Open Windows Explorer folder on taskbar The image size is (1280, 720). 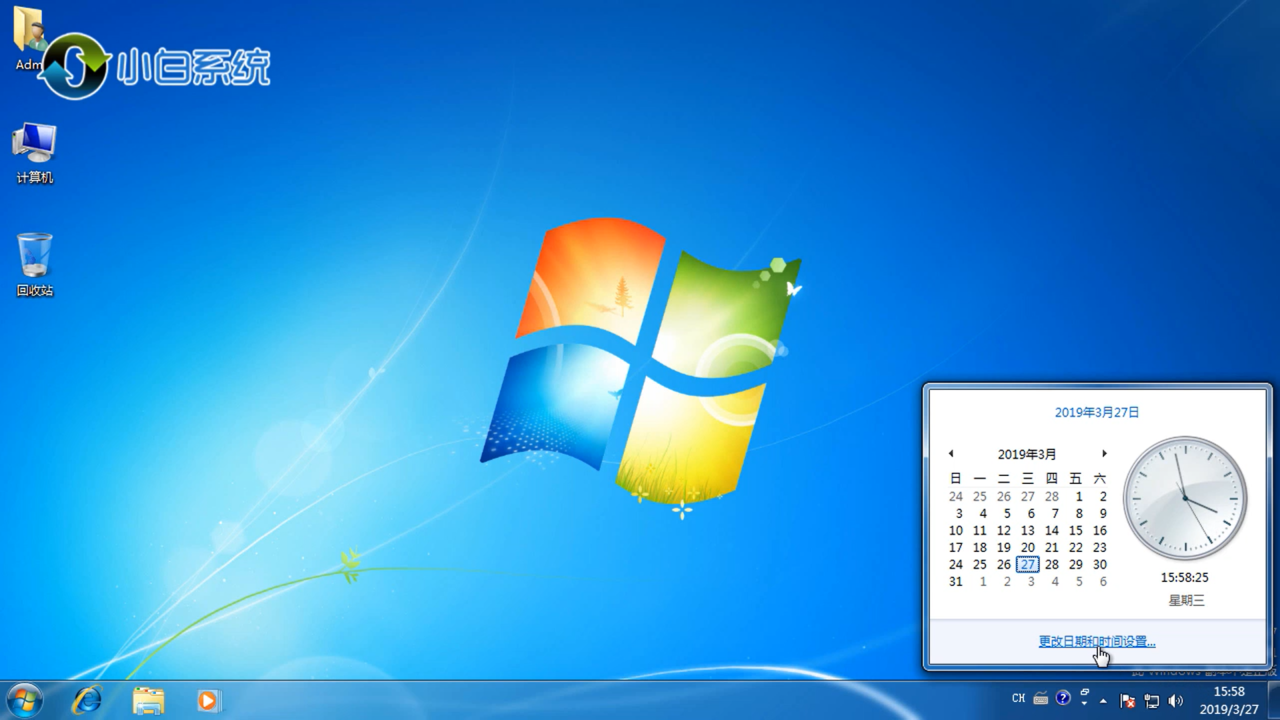(148, 700)
